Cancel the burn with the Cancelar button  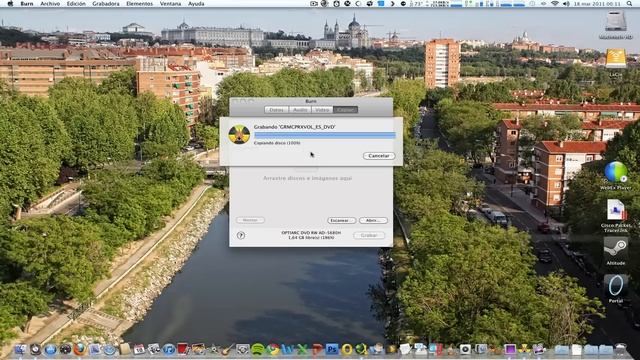click(379, 156)
